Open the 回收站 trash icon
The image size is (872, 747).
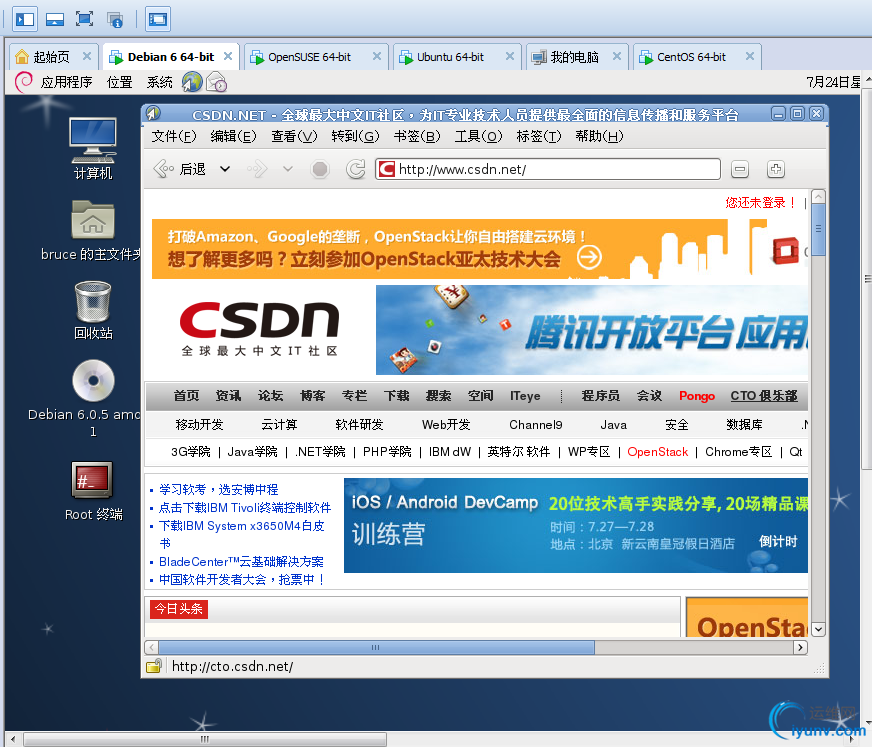93,310
